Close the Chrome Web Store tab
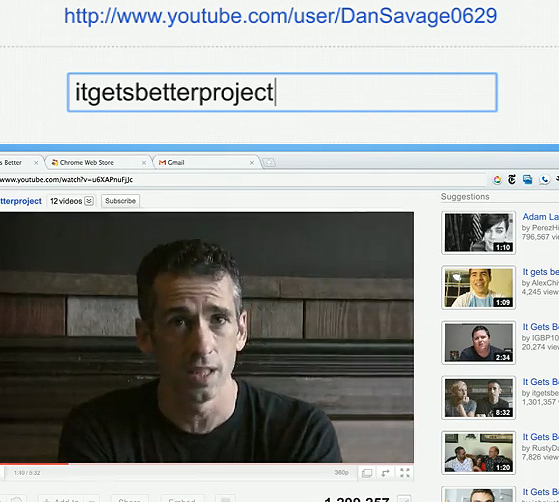Screen dimensions: 559x503 point(144,163)
